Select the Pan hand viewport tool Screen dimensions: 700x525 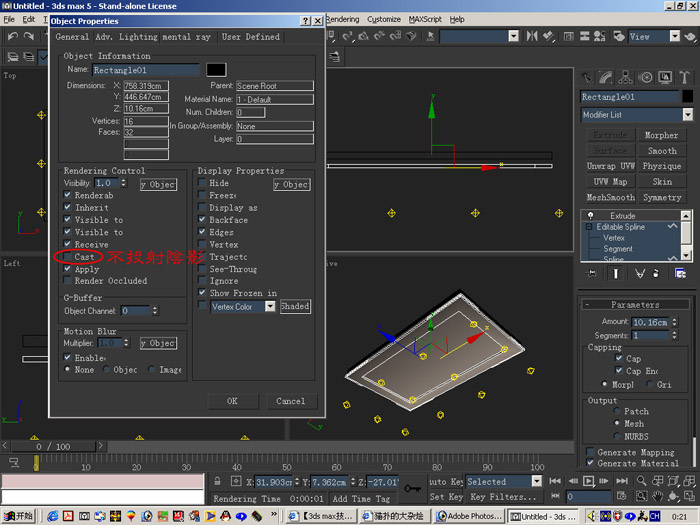click(x=657, y=496)
